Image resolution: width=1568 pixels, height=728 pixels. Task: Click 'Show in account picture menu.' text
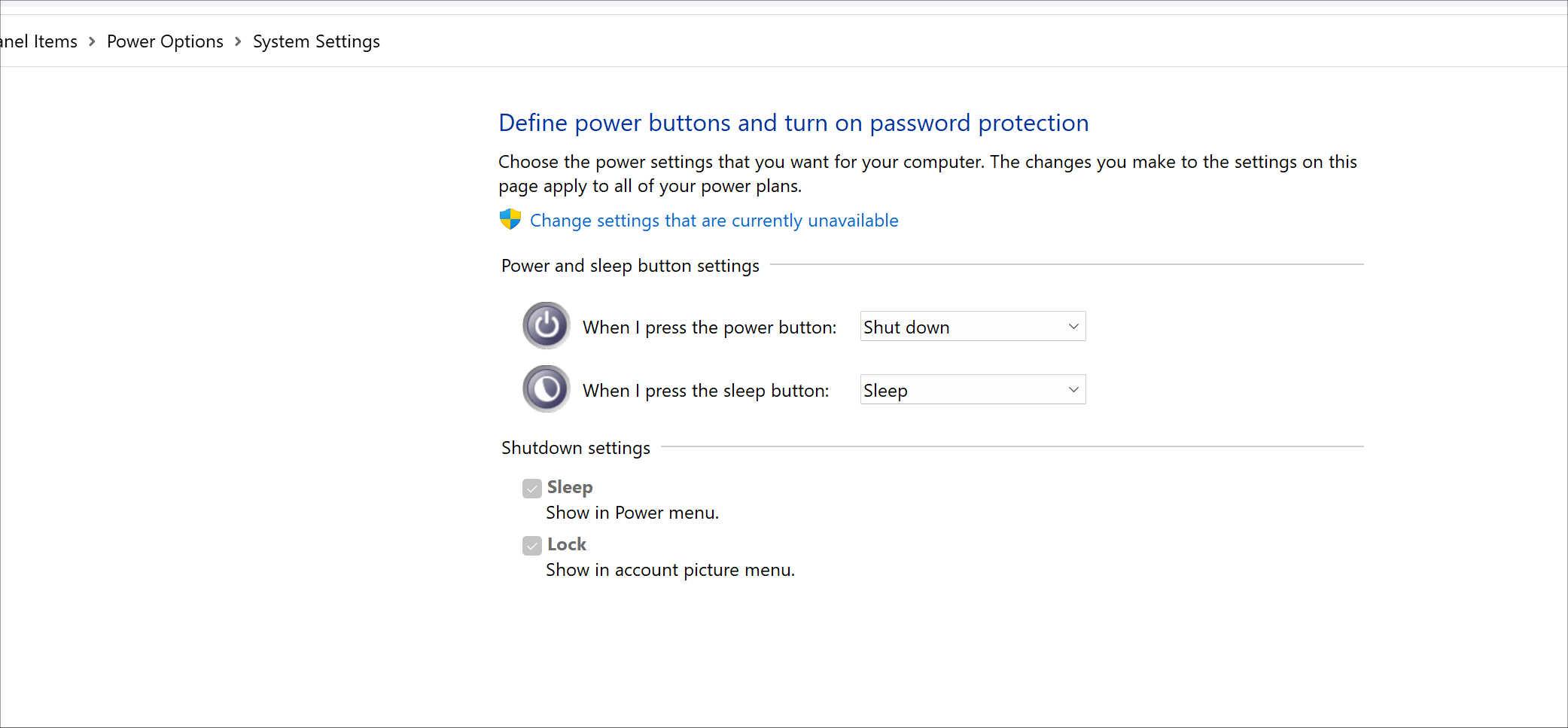(x=670, y=570)
